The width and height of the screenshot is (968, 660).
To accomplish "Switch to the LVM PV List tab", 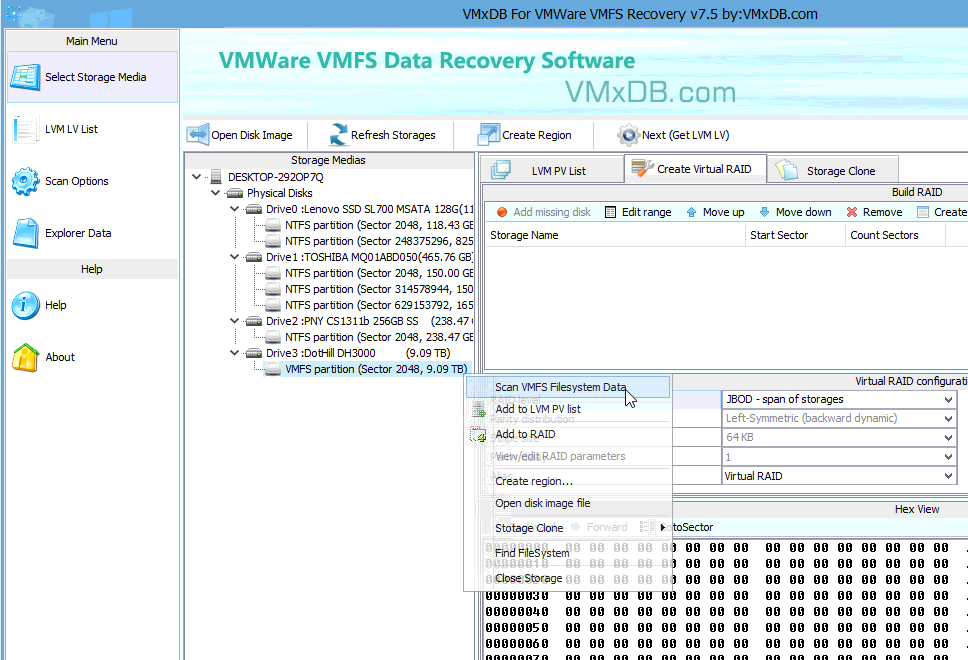I will click(552, 170).
